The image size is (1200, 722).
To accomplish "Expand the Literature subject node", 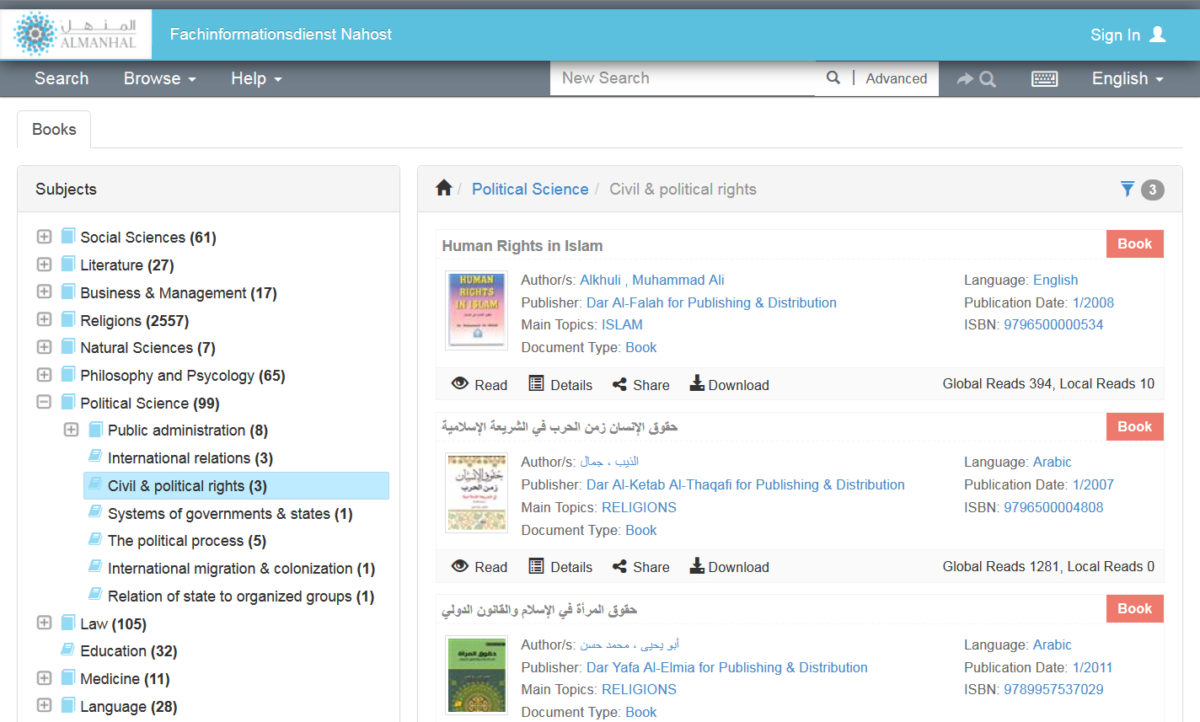I will (44, 265).
